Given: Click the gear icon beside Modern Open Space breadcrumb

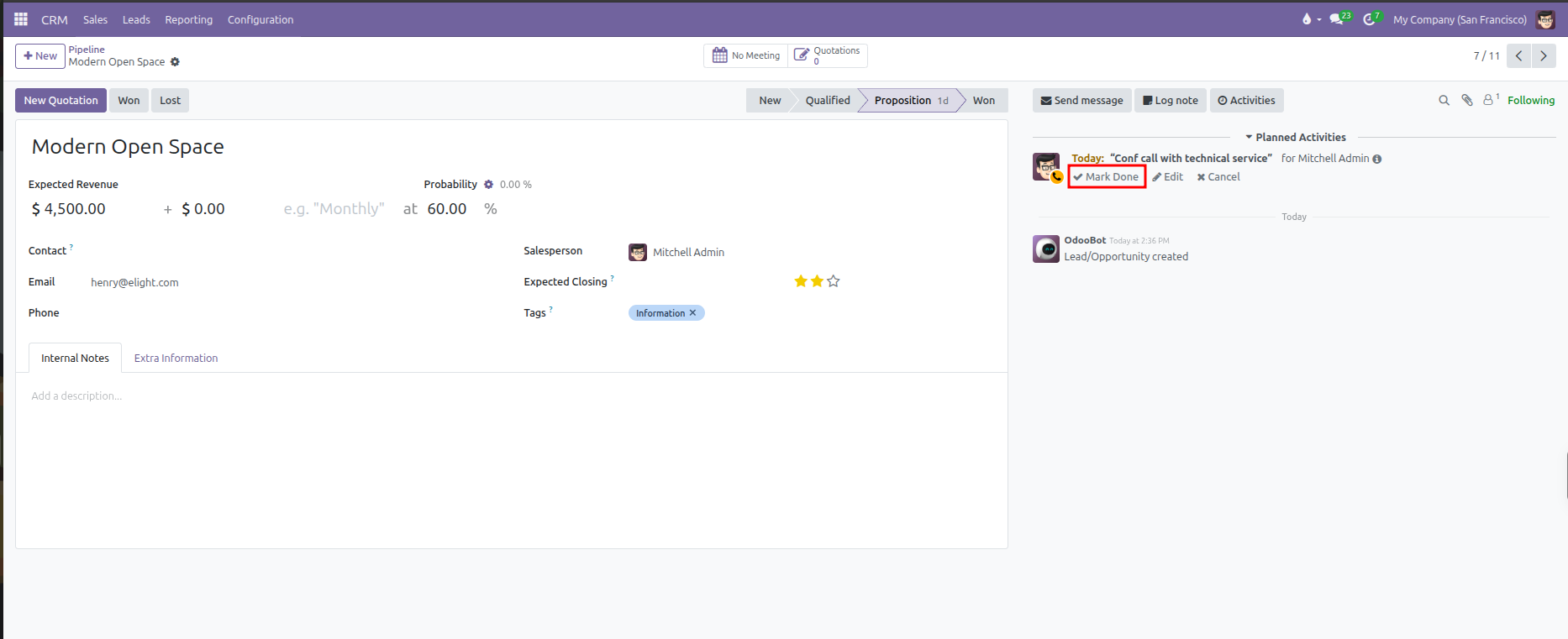Looking at the screenshot, I should click(x=175, y=62).
